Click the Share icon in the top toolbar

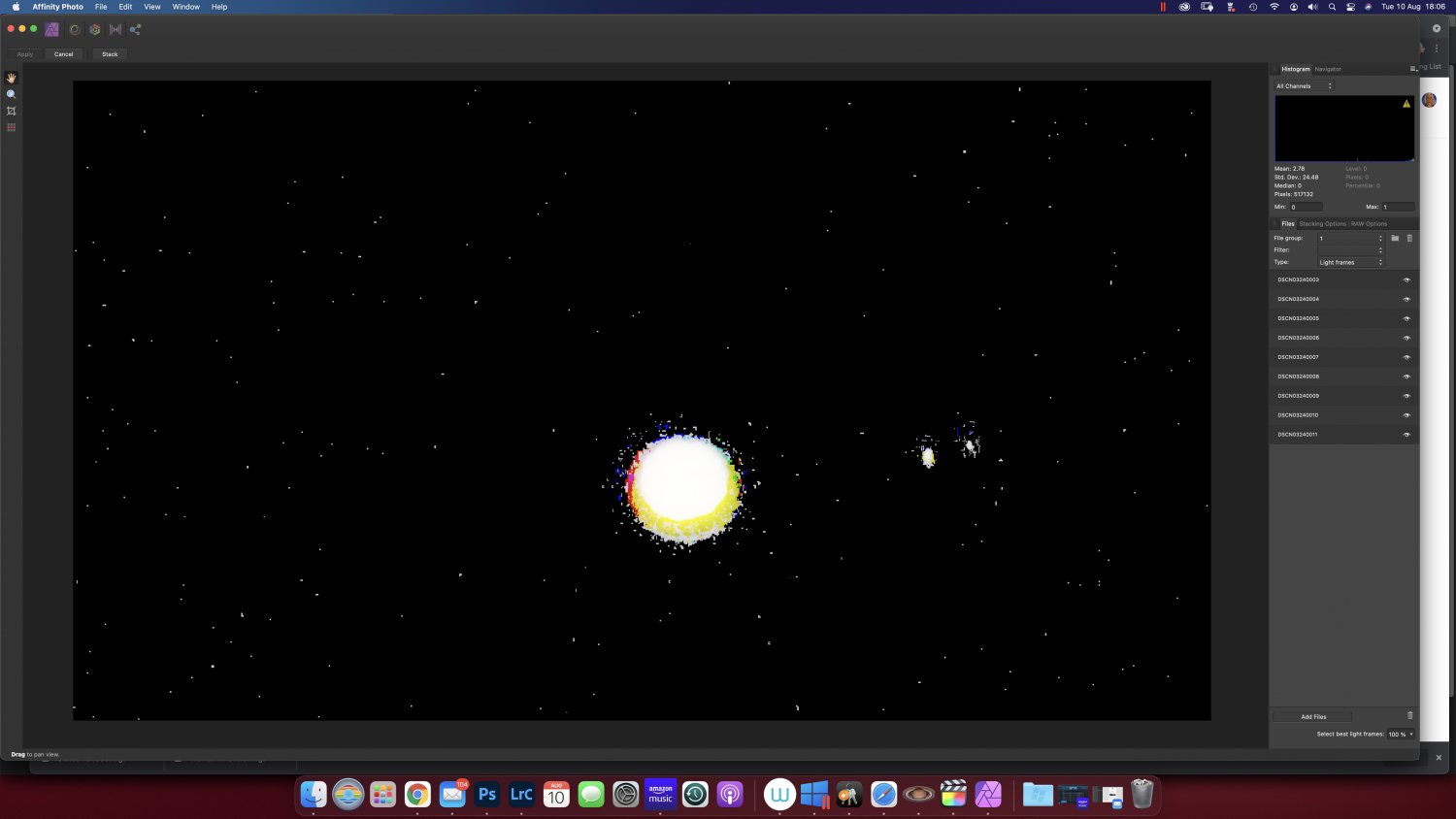pos(135,29)
